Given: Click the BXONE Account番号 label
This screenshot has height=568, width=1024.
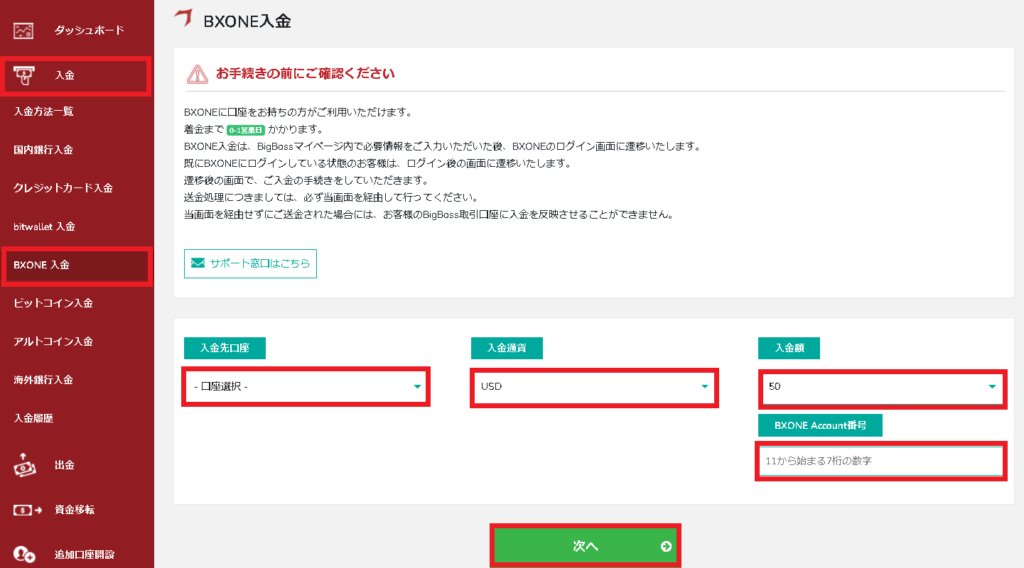Looking at the screenshot, I should [x=820, y=426].
